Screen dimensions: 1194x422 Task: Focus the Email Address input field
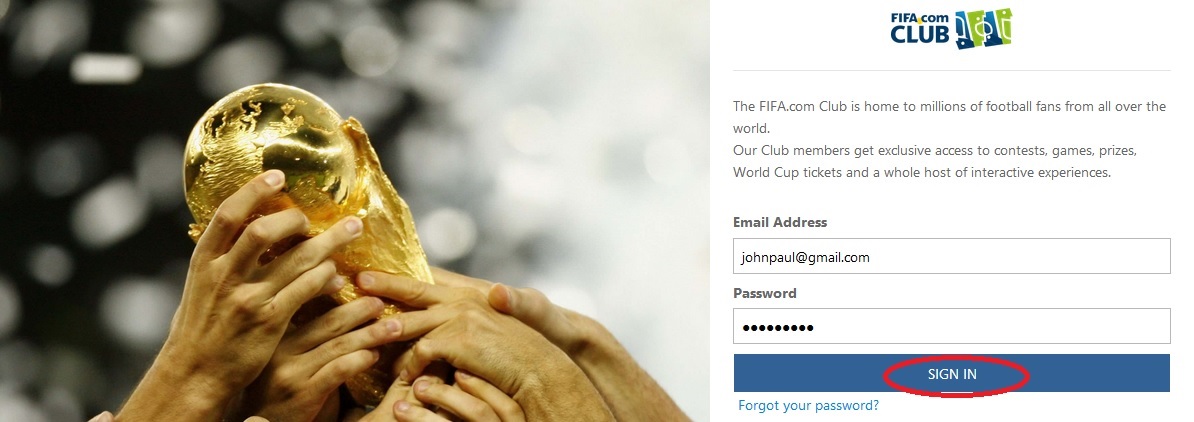(951, 256)
